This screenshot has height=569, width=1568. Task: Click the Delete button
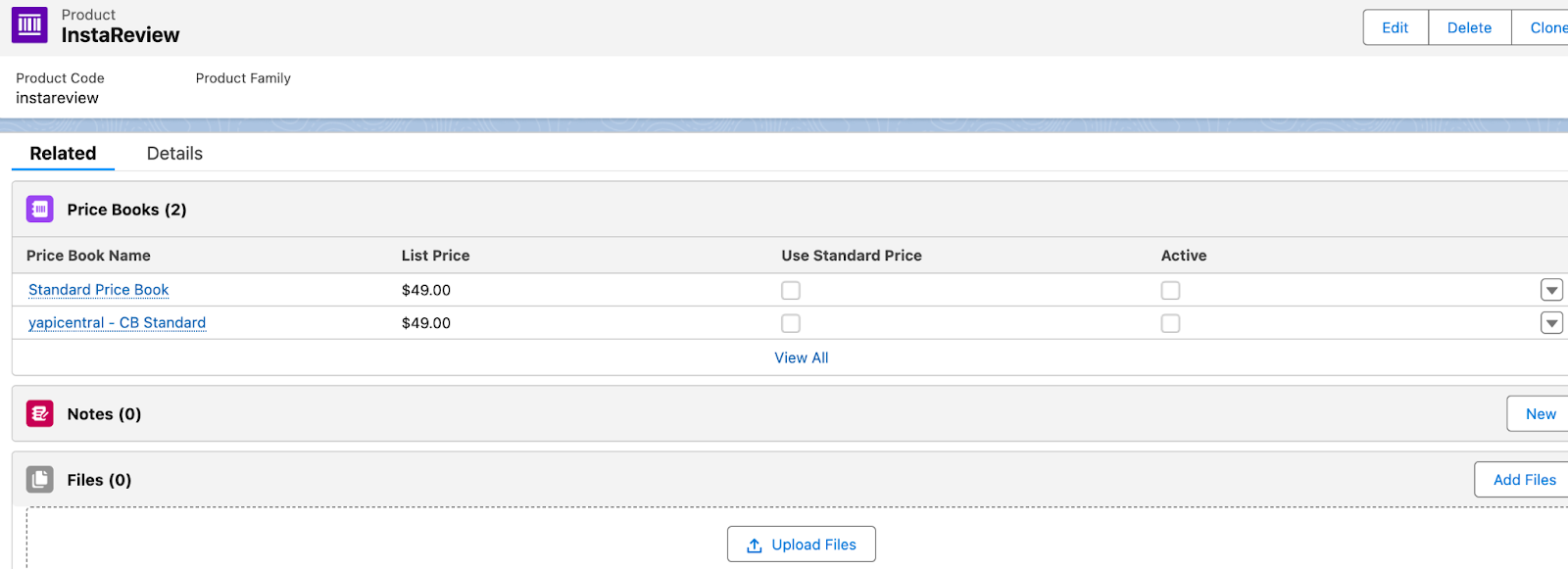pyautogui.click(x=1470, y=27)
